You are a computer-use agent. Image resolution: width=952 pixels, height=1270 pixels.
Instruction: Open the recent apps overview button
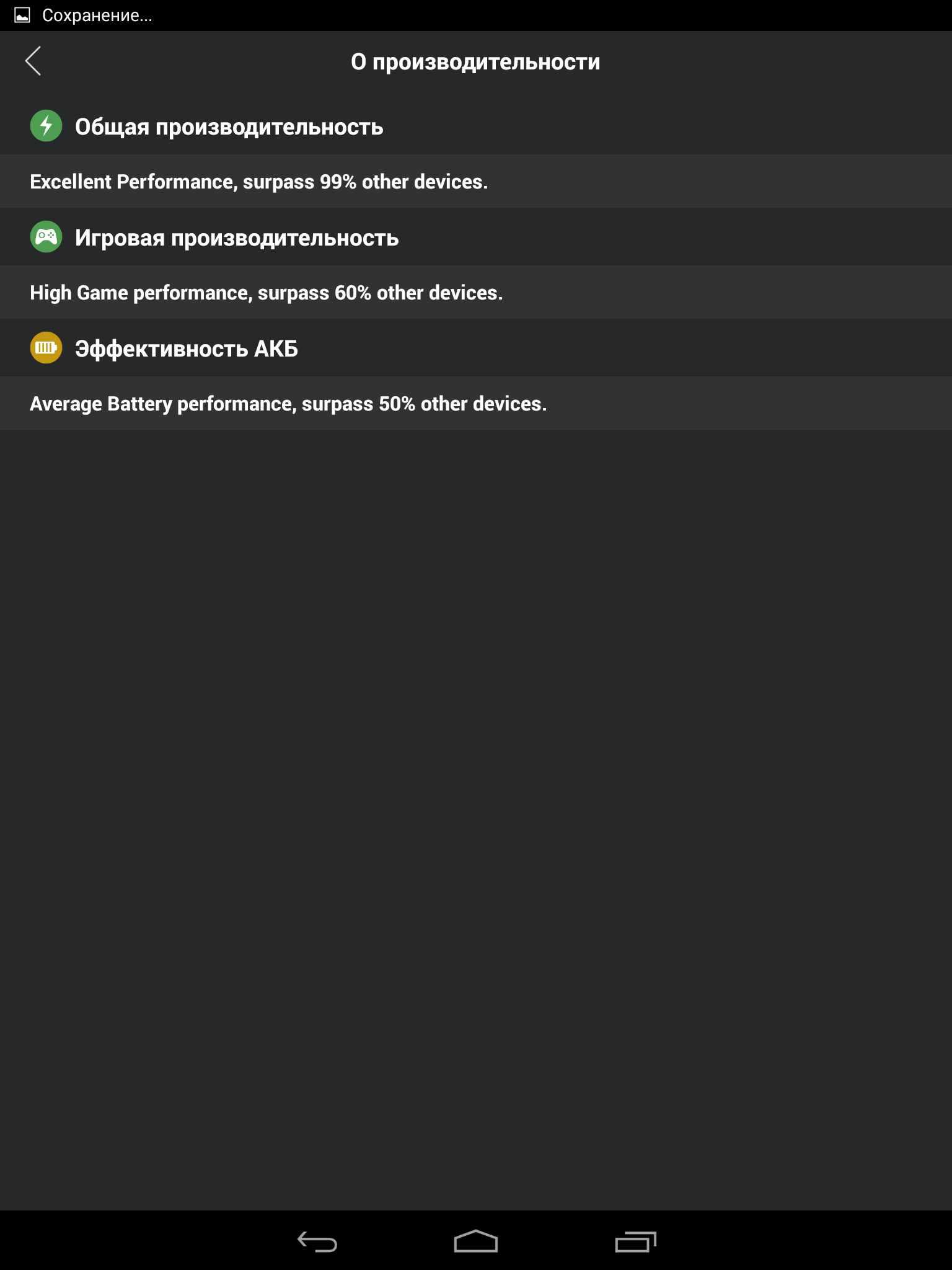point(635,1241)
